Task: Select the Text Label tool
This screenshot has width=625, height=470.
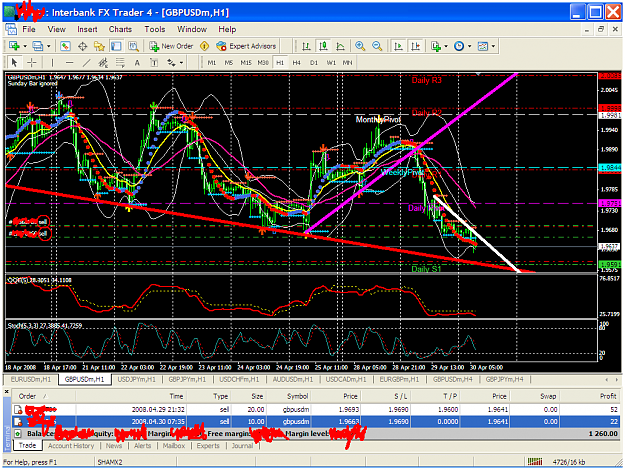Action: (x=154, y=63)
